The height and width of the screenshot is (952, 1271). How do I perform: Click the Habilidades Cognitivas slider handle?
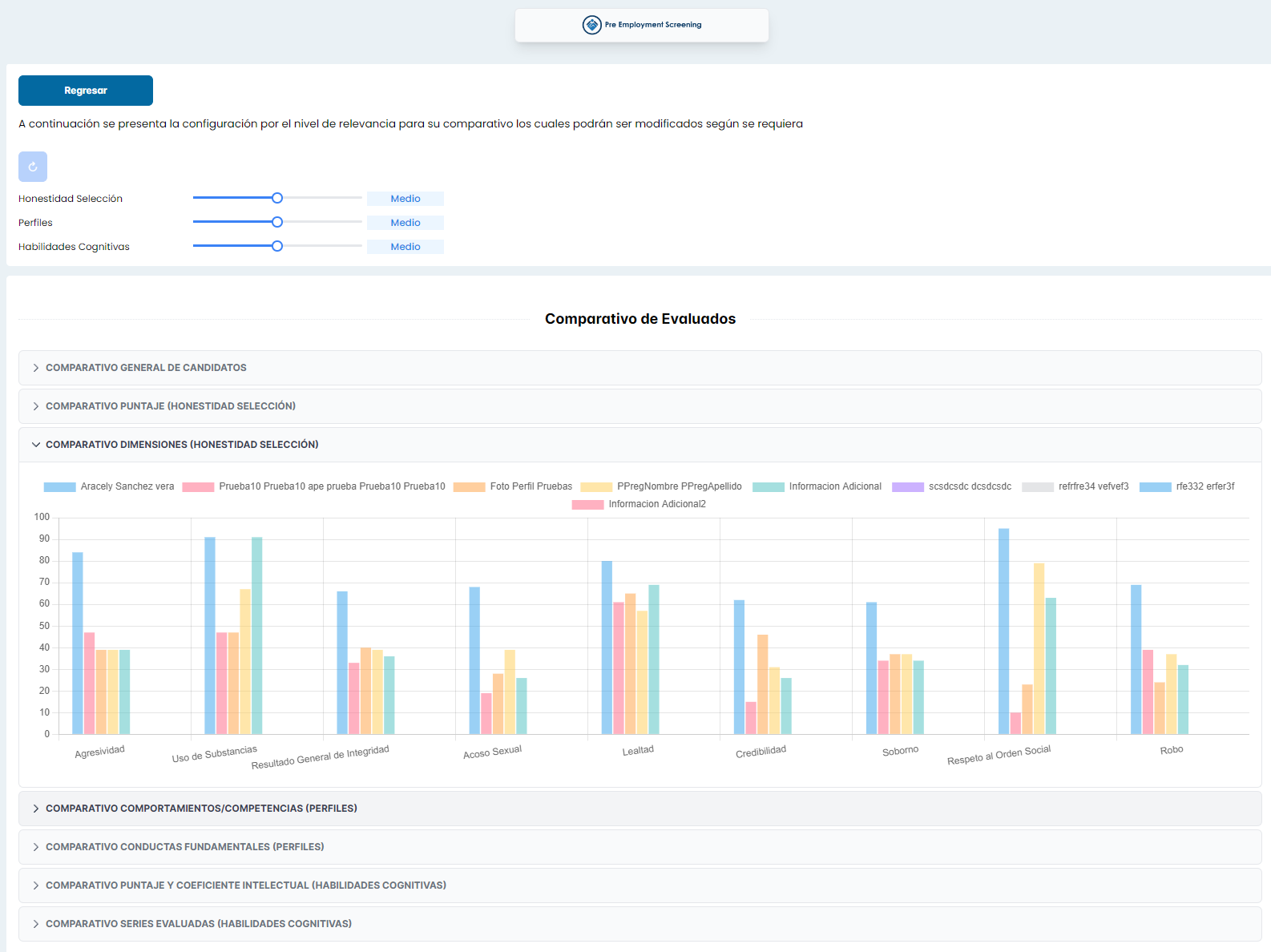277,246
